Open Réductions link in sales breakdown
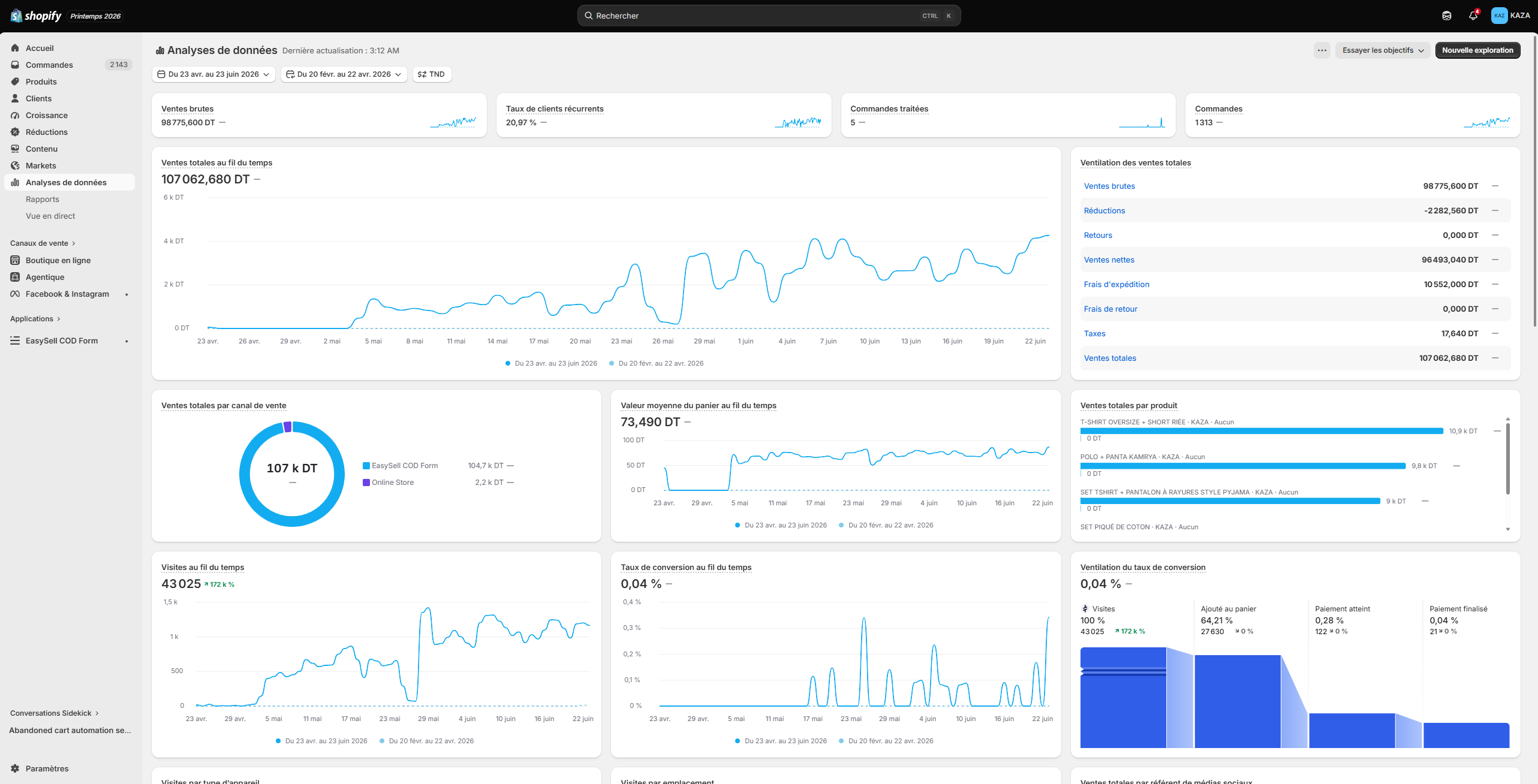The image size is (1538, 784). pos(1104,210)
